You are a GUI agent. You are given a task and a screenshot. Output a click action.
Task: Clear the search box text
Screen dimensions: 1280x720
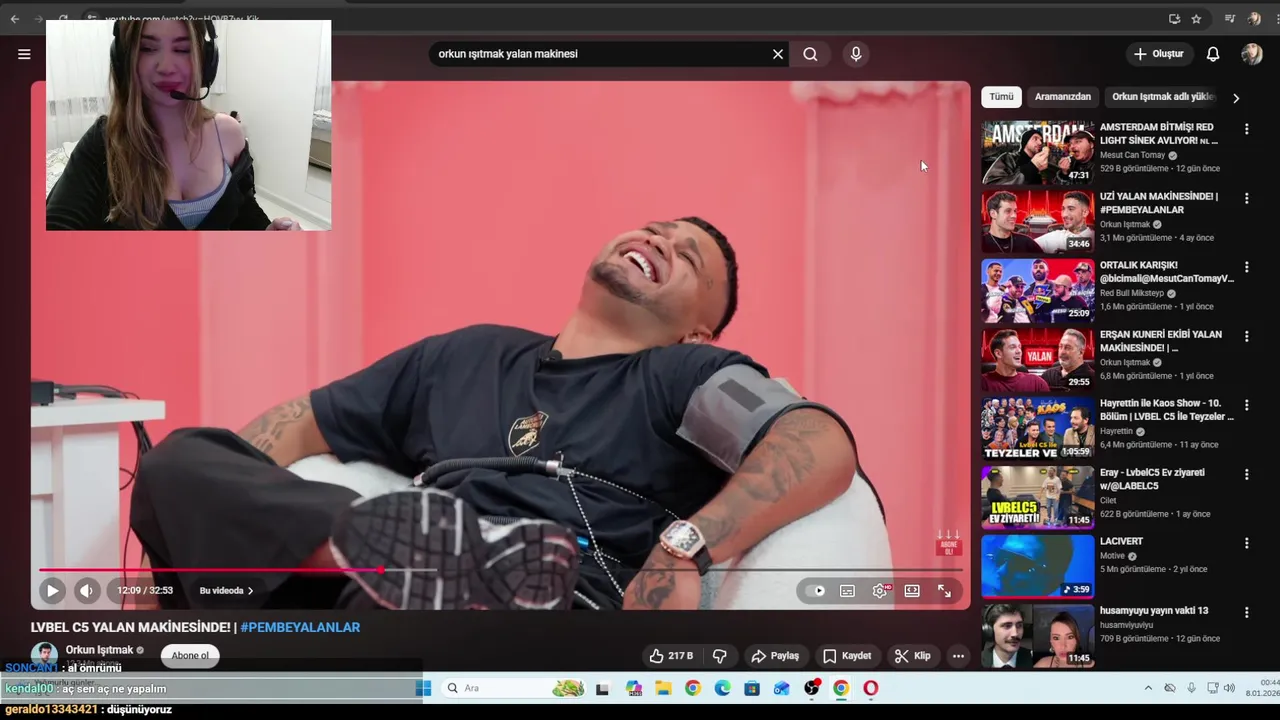[778, 54]
